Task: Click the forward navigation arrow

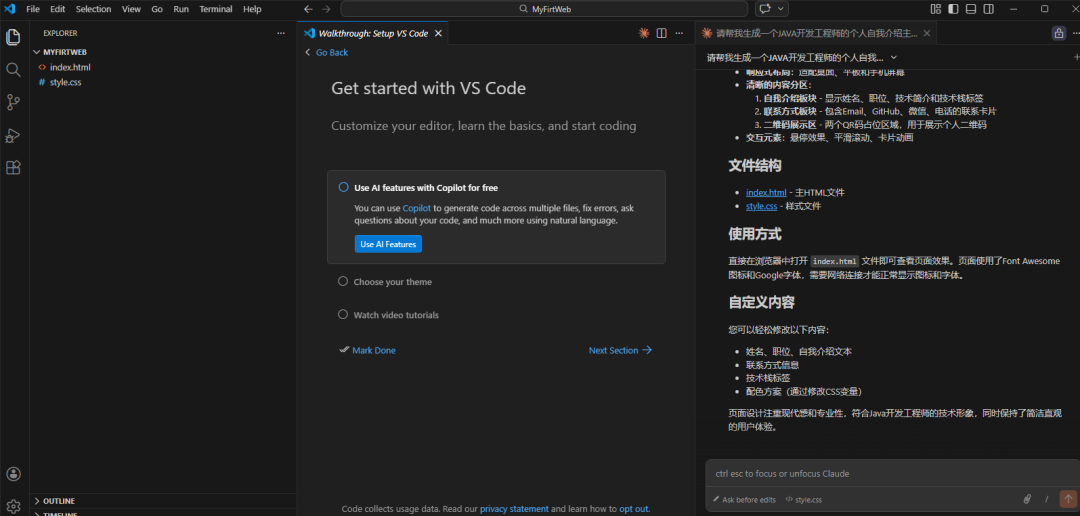Action: tap(326, 9)
